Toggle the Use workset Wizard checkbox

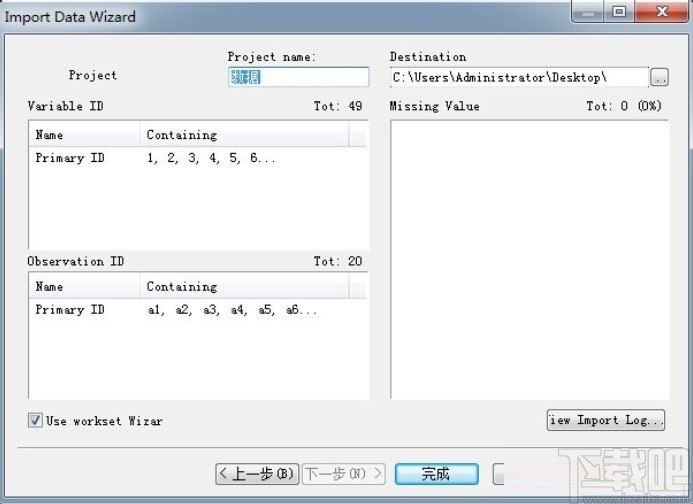[x=35, y=420]
